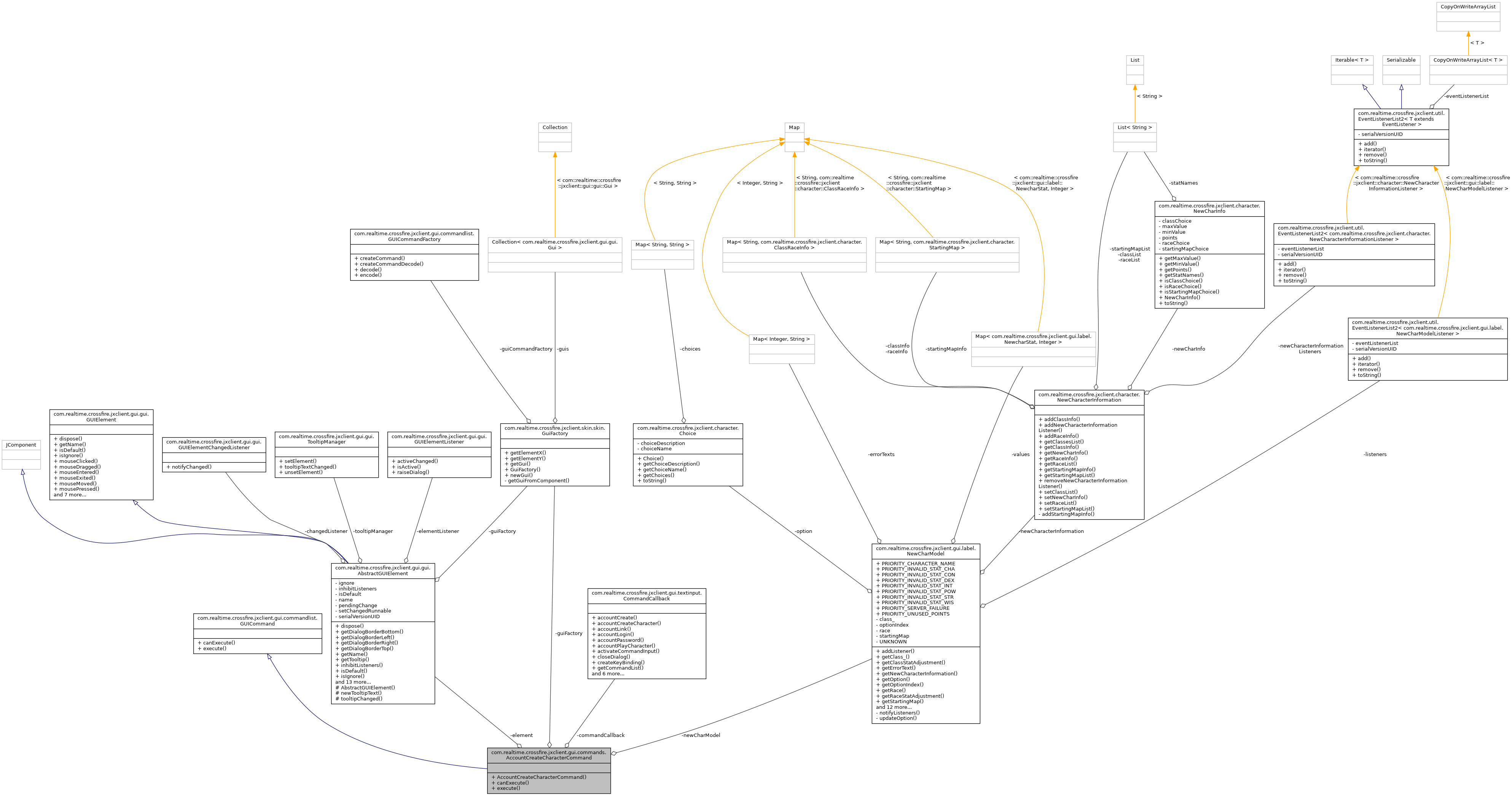Image resolution: width=1512 pixels, height=796 pixels.
Task: Open the NewCharacterInformation class node
Action: [x=1089, y=455]
